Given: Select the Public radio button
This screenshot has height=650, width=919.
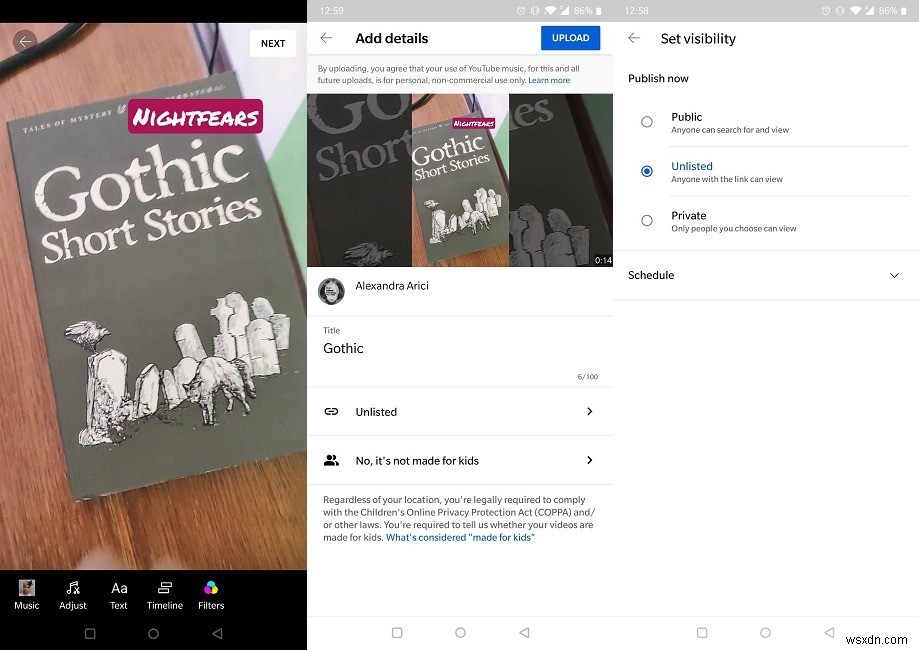Looking at the screenshot, I should (x=646, y=122).
